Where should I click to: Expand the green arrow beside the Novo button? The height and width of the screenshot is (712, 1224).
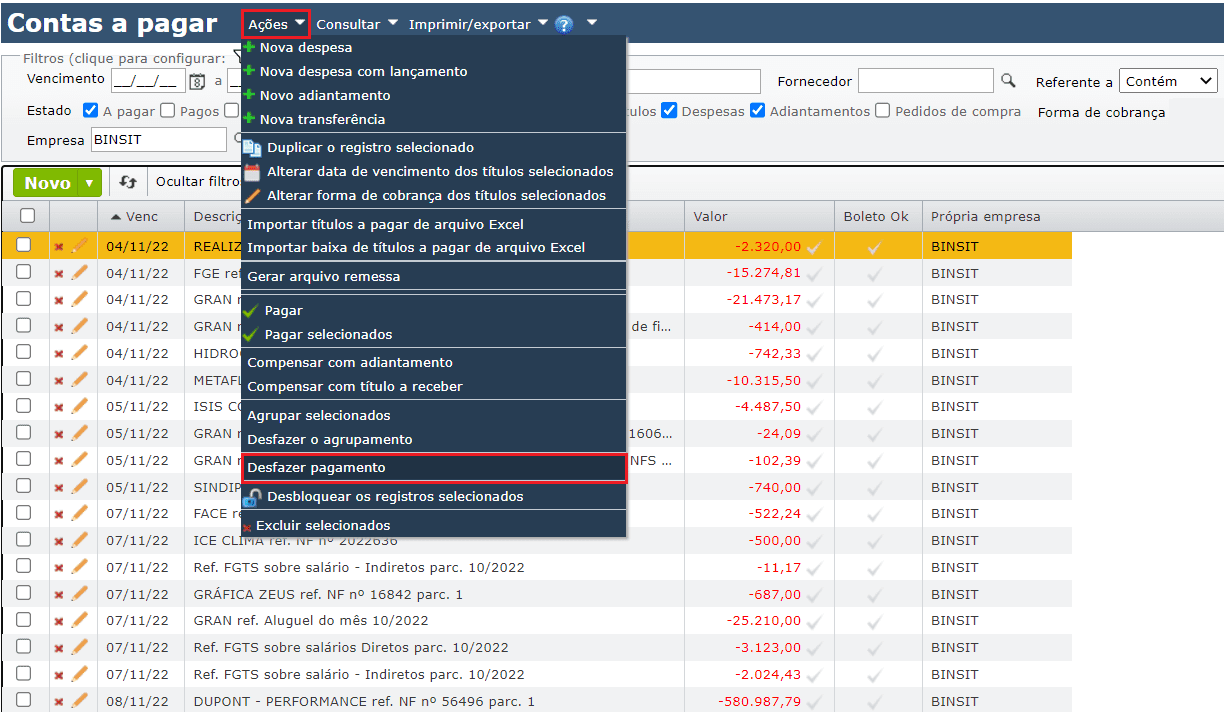click(x=90, y=183)
